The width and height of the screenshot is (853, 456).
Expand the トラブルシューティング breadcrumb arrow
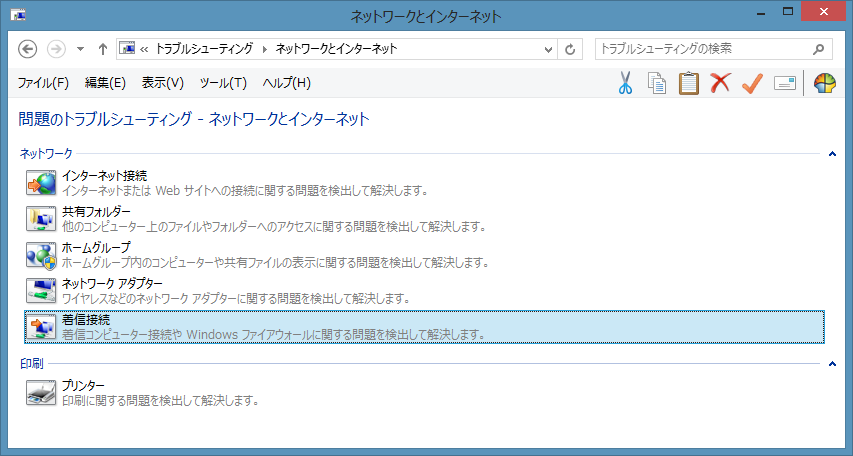264,49
